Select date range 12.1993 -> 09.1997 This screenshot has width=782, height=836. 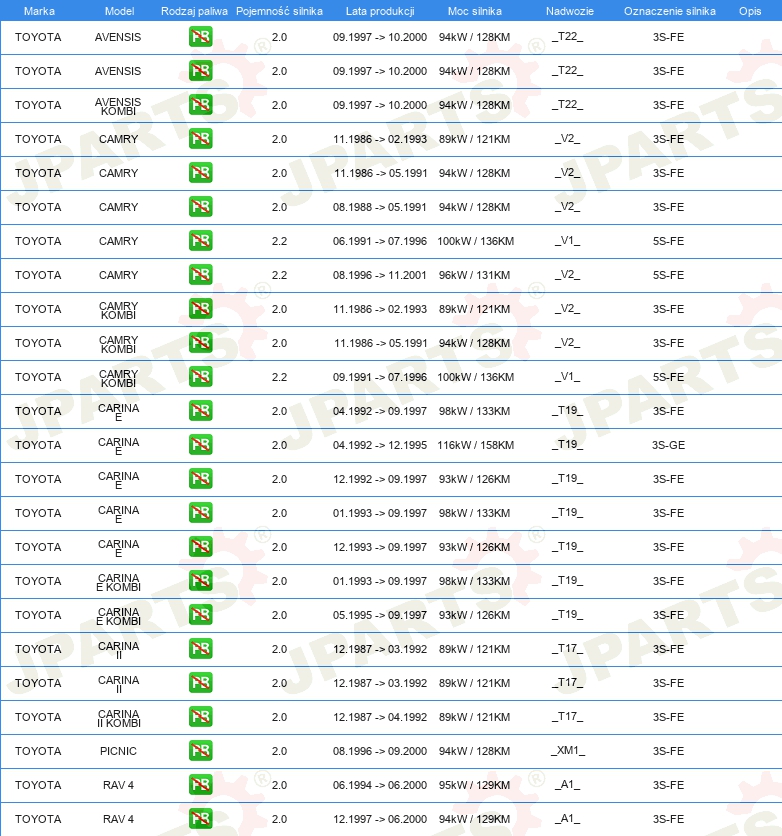click(x=380, y=547)
